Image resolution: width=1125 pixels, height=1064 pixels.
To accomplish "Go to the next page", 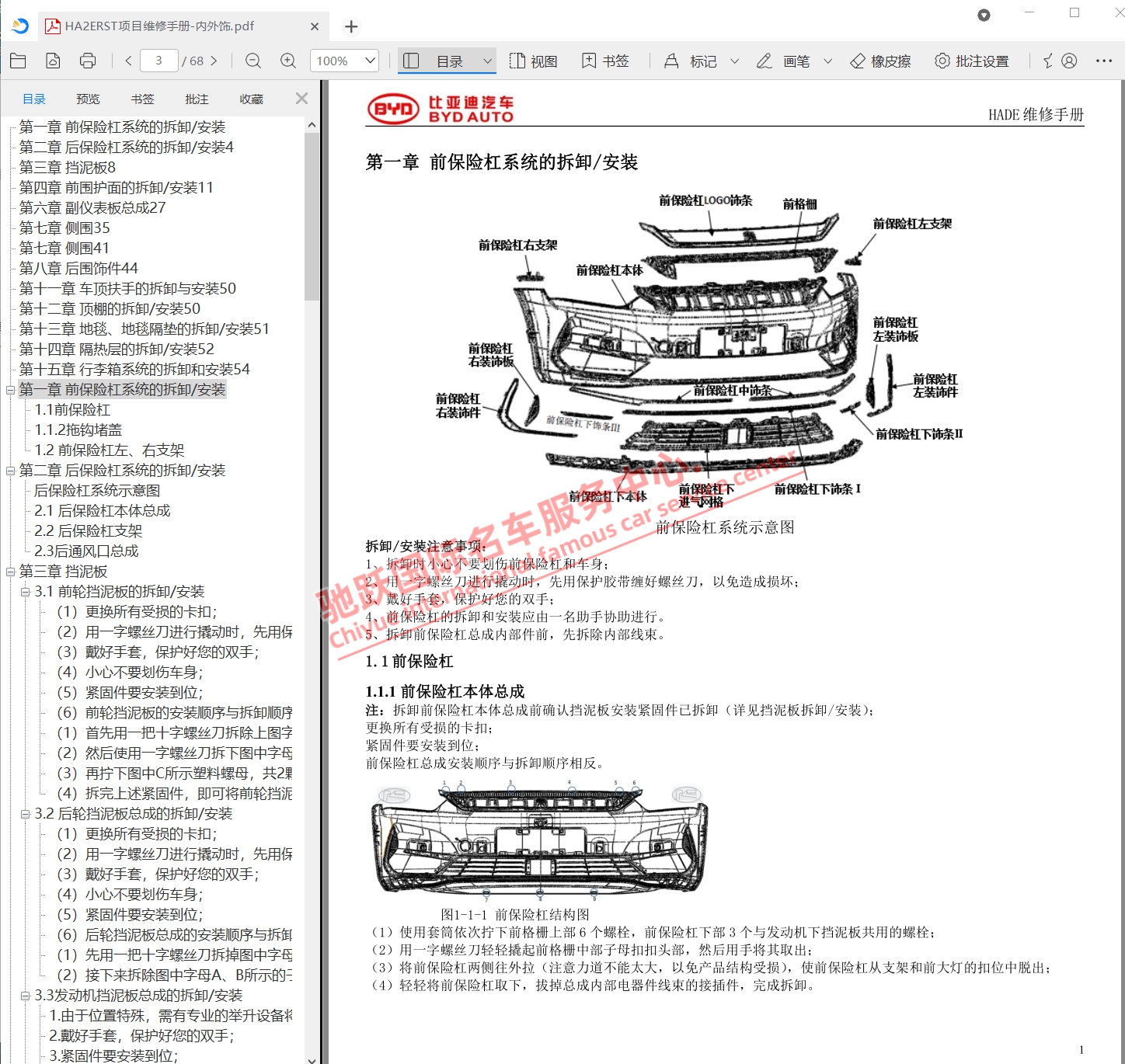I will pyautogui.click(x=215, y=60).
